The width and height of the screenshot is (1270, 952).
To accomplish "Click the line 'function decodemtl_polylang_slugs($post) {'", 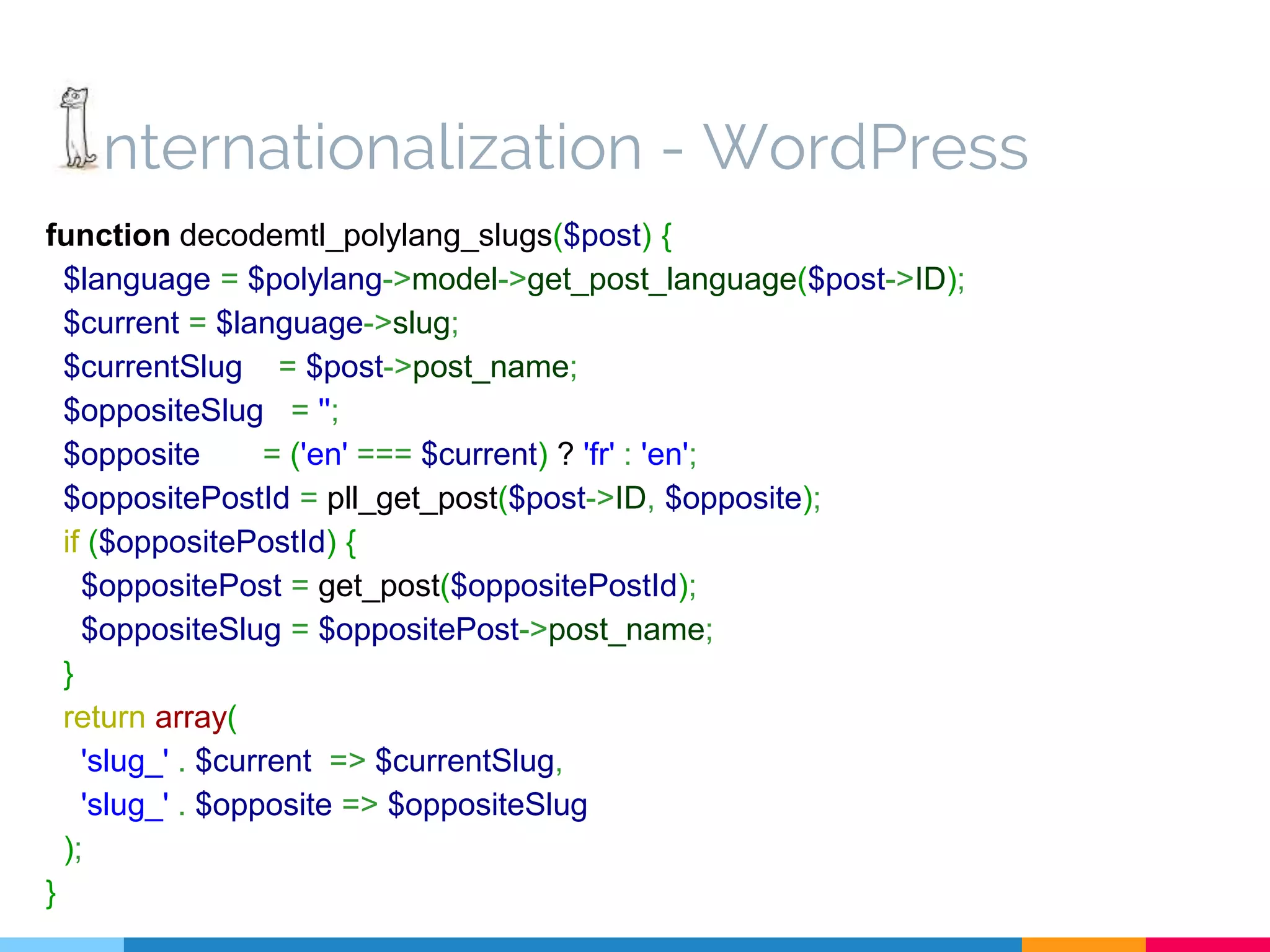I will click(x=359, y=237).
